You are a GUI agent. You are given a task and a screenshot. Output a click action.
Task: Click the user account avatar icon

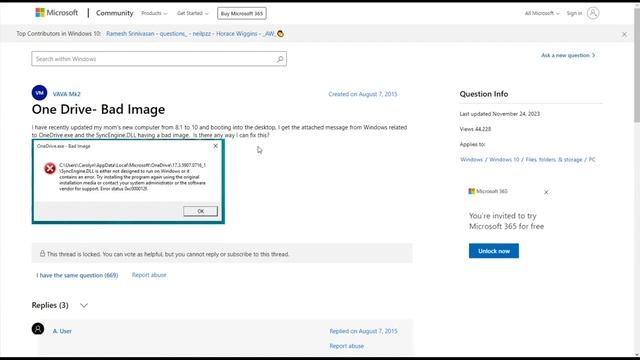pyautogui.click(x=593, y=13)
